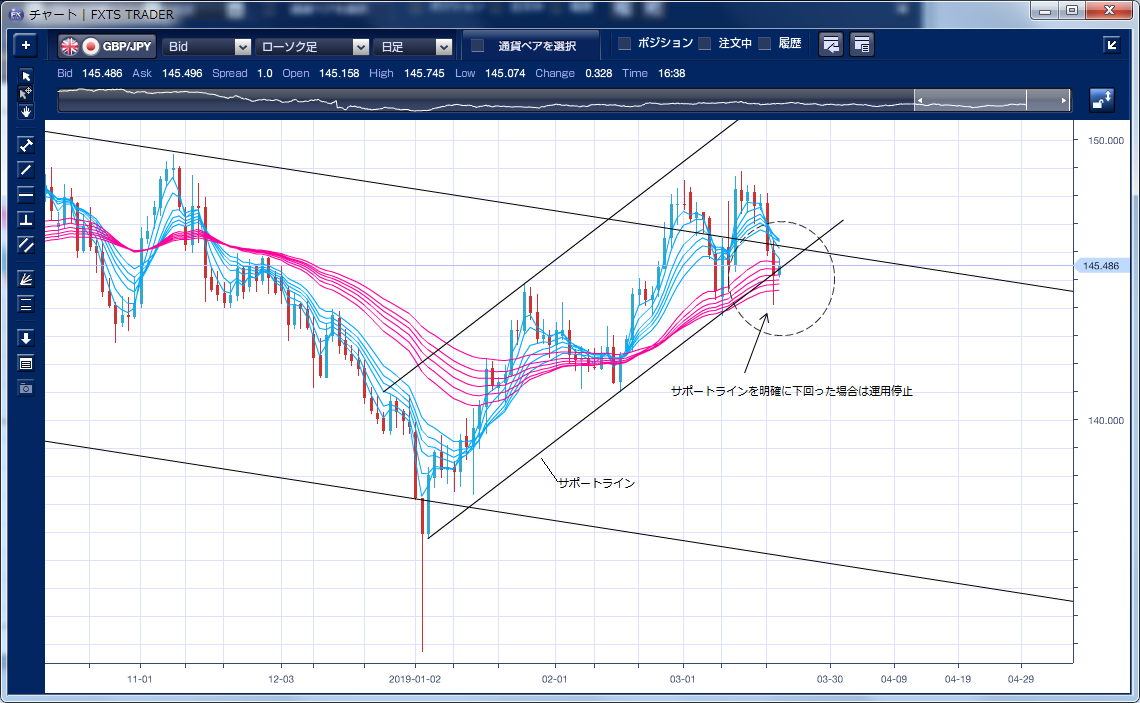Image resolution: width=1140 pixels, height=703 pixels.
Task: Maximize the FXTS TRADER window
Action: [x=1072, y=11]
